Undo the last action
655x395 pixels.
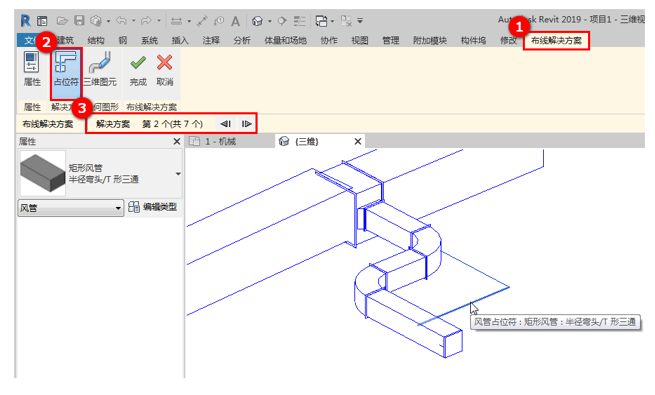point(122,20)
